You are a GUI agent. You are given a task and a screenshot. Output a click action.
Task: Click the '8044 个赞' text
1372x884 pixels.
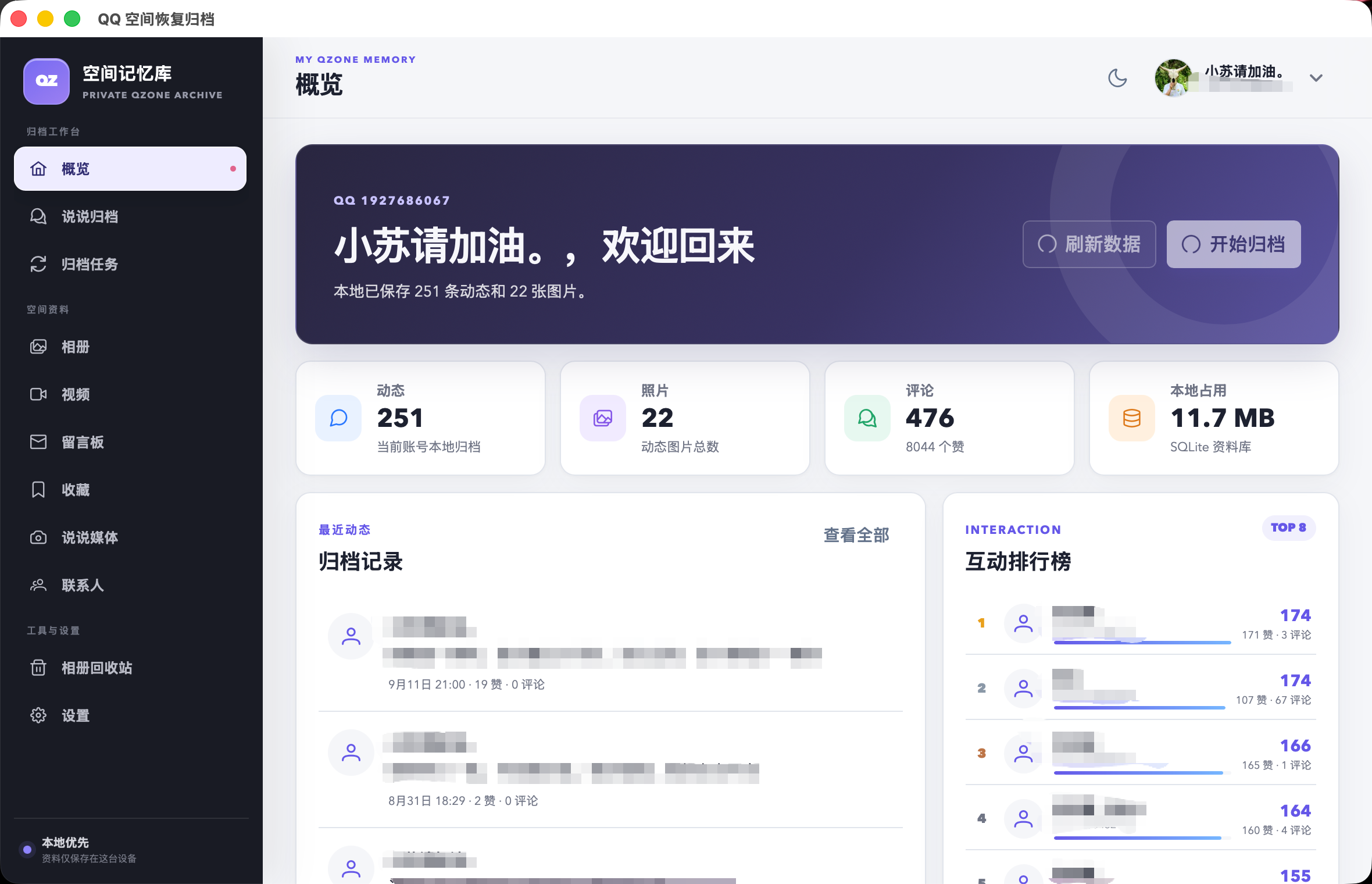(x=935, y=447)
